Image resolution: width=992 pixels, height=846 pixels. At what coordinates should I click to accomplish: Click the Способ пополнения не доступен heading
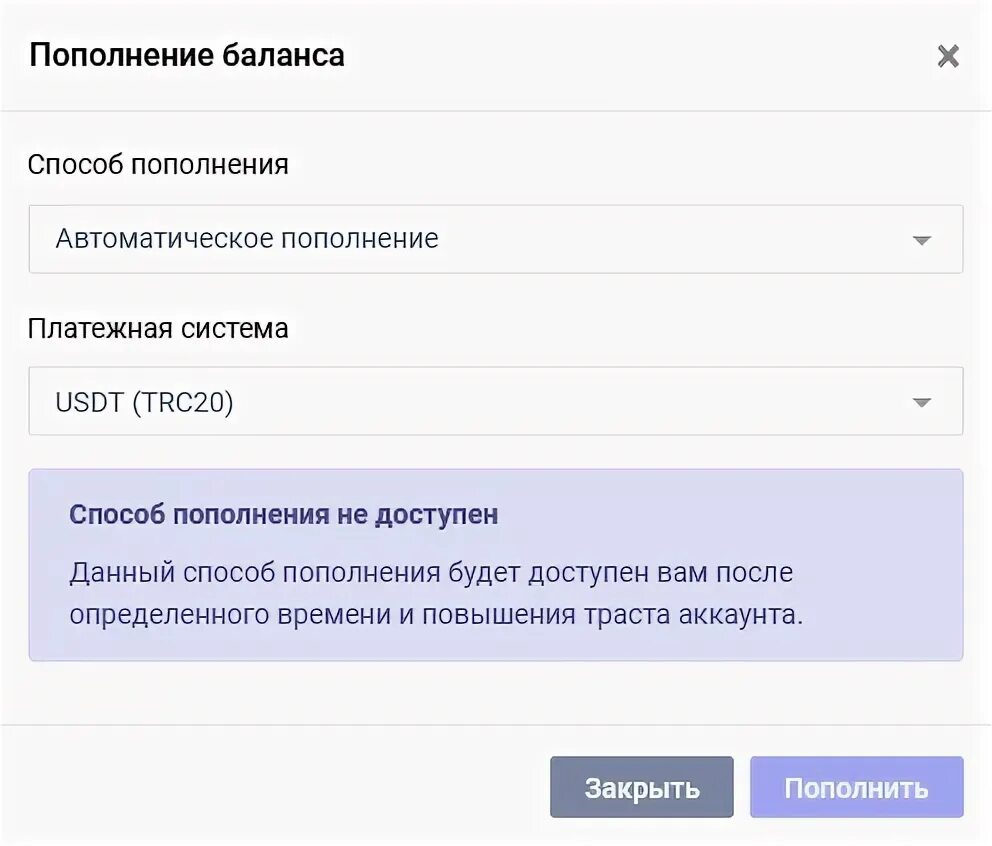(x=283, y=514)
